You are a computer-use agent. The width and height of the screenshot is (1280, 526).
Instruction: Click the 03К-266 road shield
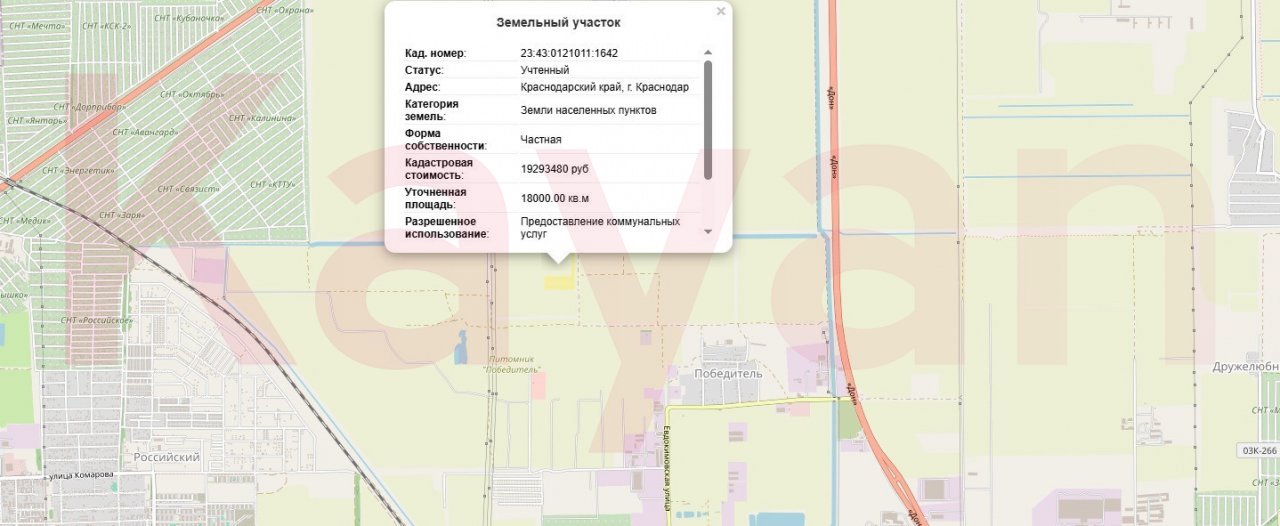click(x=1257, y=451)
